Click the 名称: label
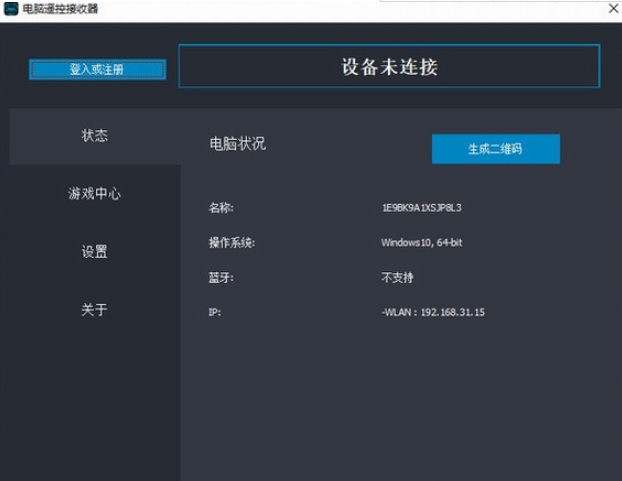The image size is (622, 481). (221, 208)
